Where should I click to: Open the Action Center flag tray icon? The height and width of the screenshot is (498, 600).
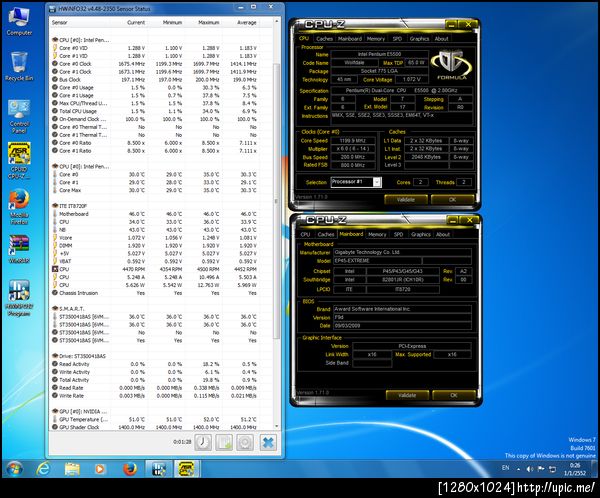[x=541, y=469]
